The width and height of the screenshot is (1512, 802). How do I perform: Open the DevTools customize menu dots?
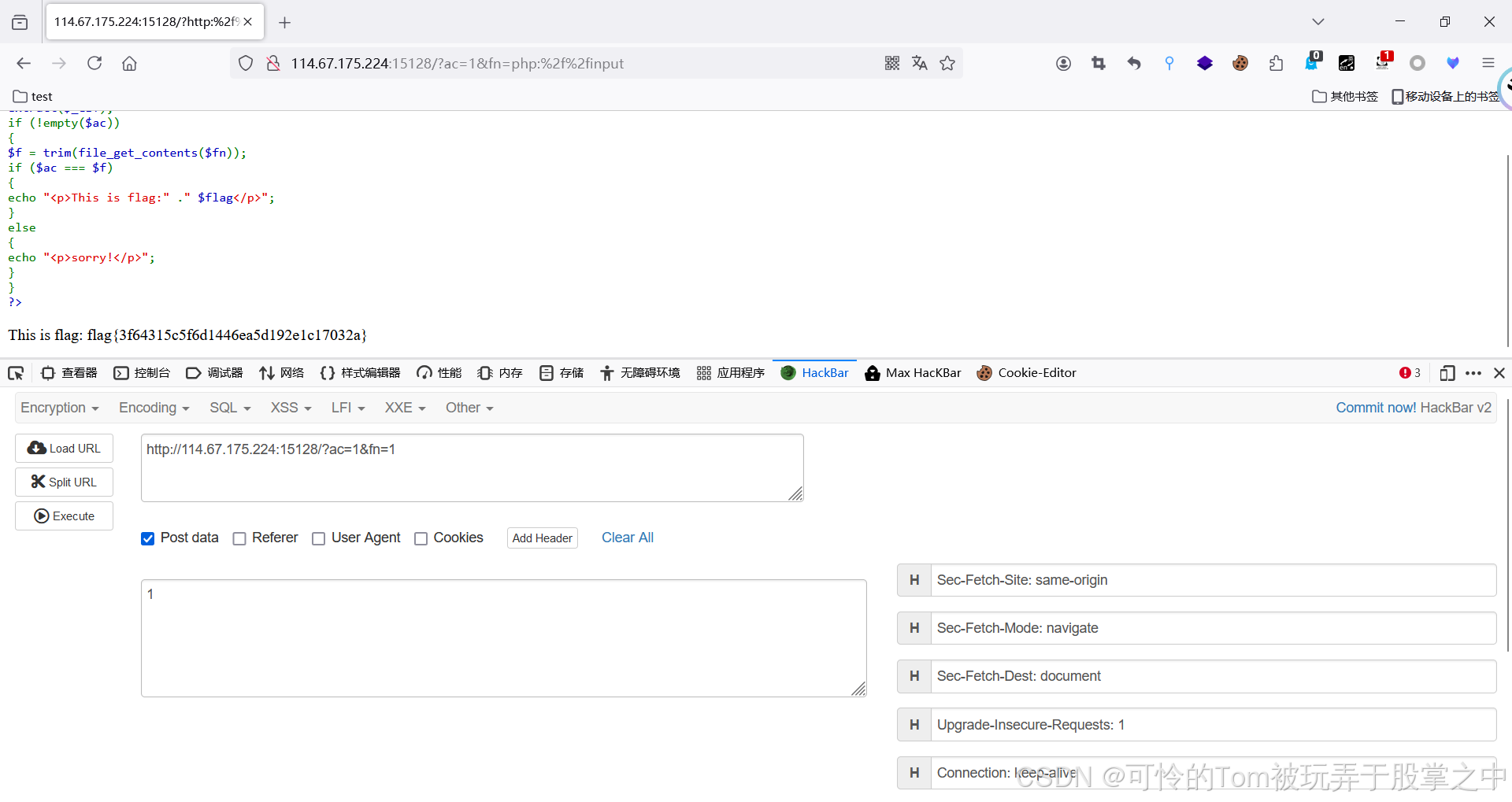coord(1474,373)
